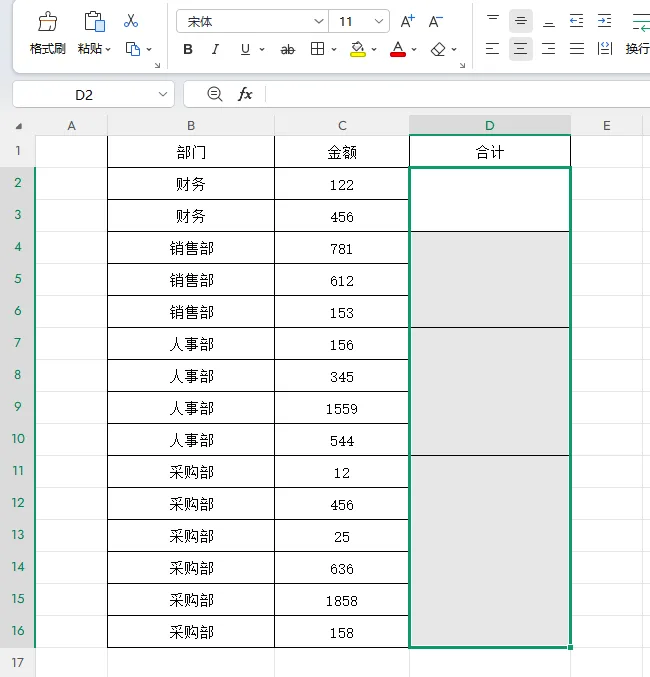Click the Decrease Indent icon
This screenshot has height=677, width=650.
pos(577,20)
